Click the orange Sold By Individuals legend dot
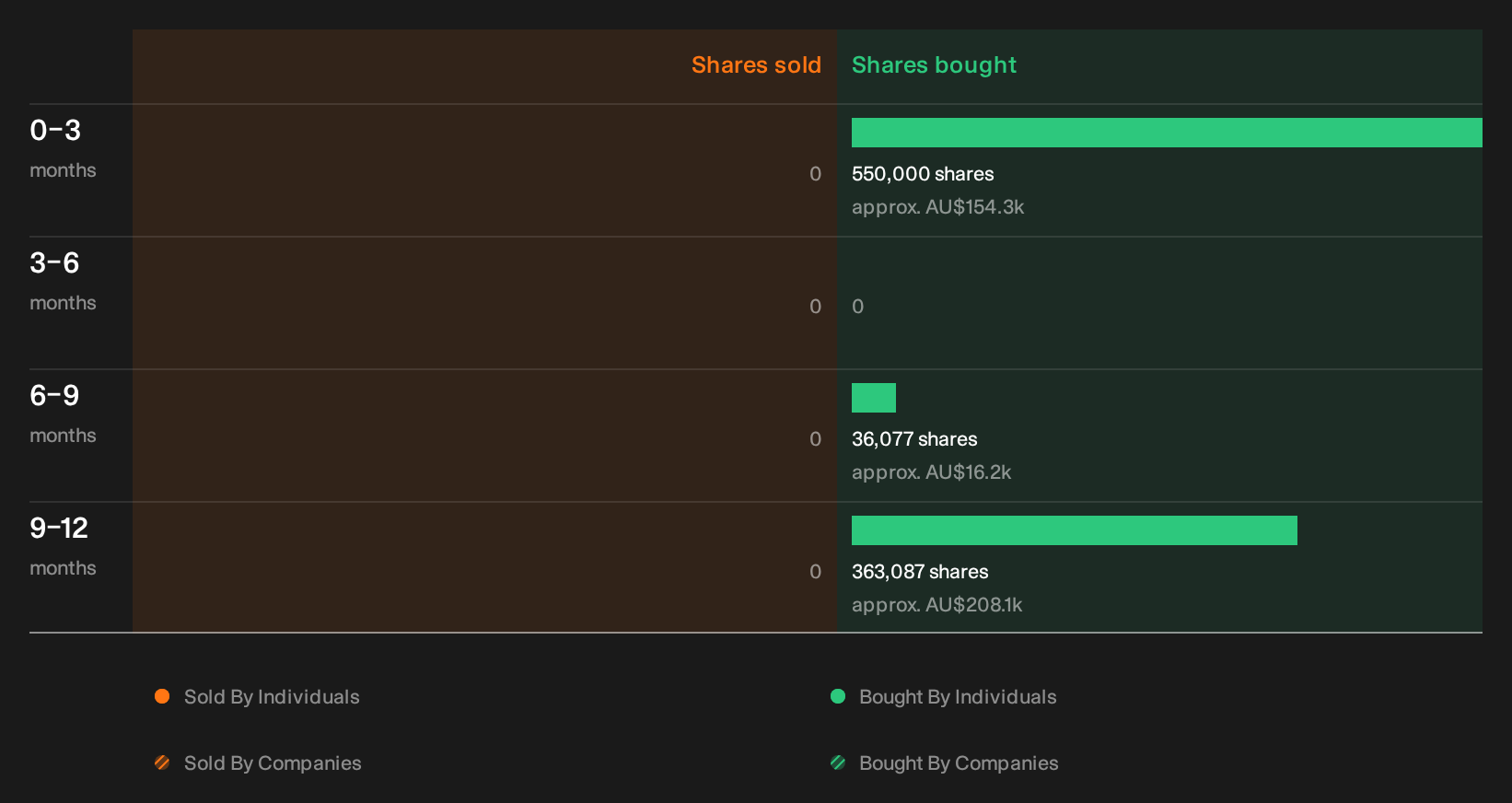1512x803 pixels. click(x=162, y=696)
